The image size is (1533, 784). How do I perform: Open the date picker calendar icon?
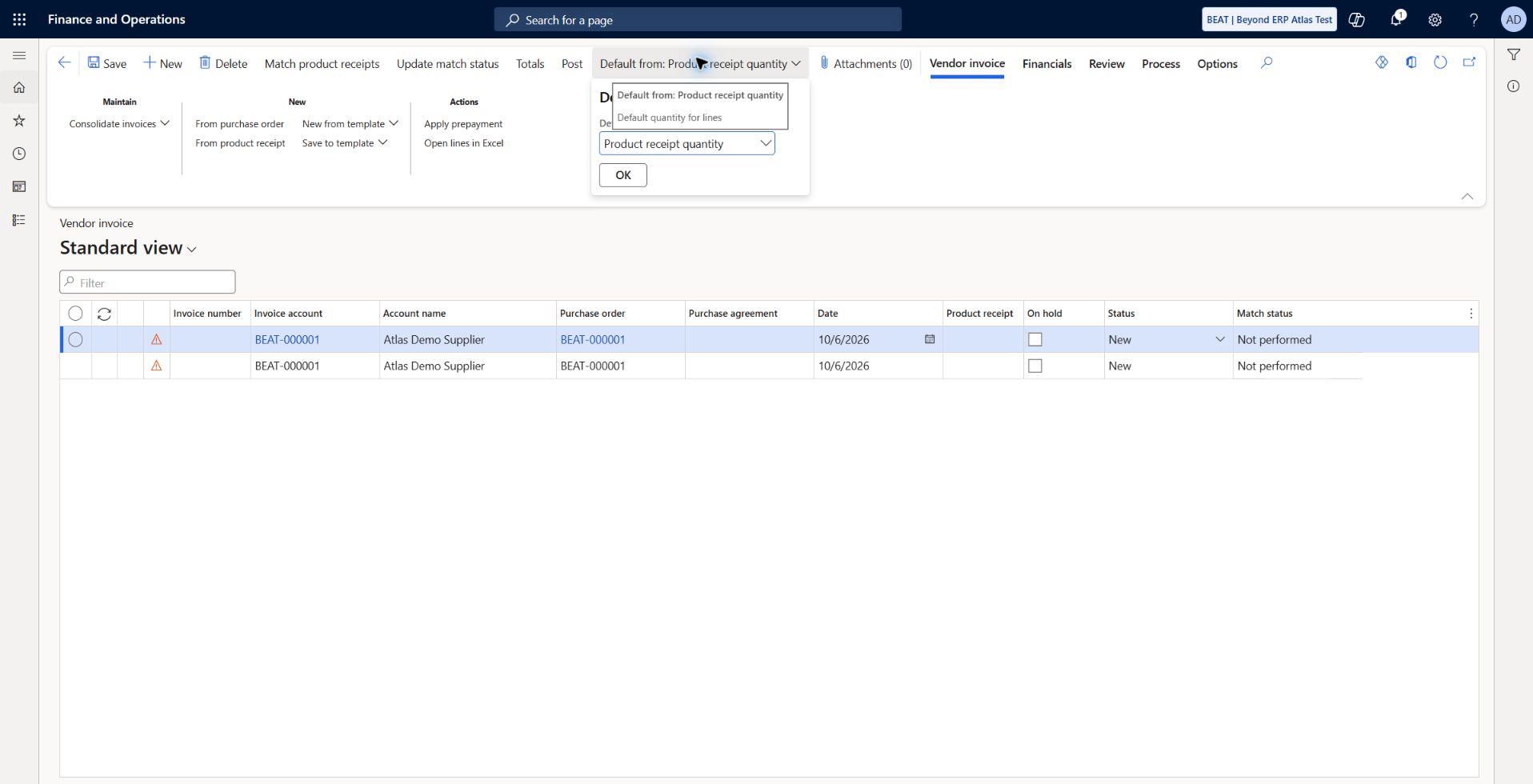930,339
